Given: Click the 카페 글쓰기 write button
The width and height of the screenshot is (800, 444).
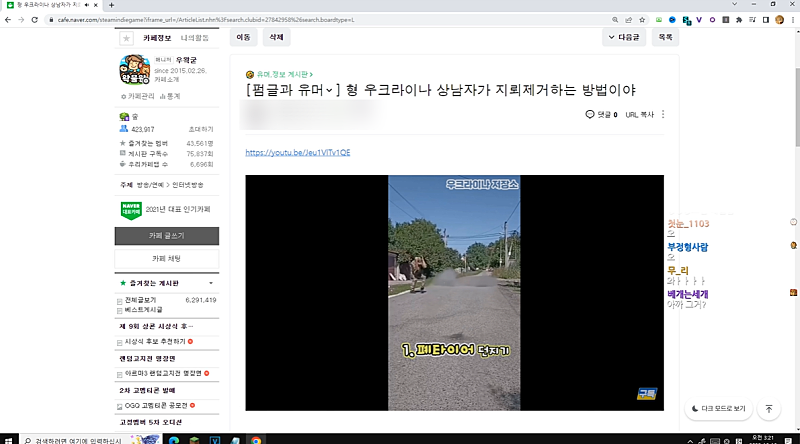Looking at the screenshot, I should pos(166,235).
